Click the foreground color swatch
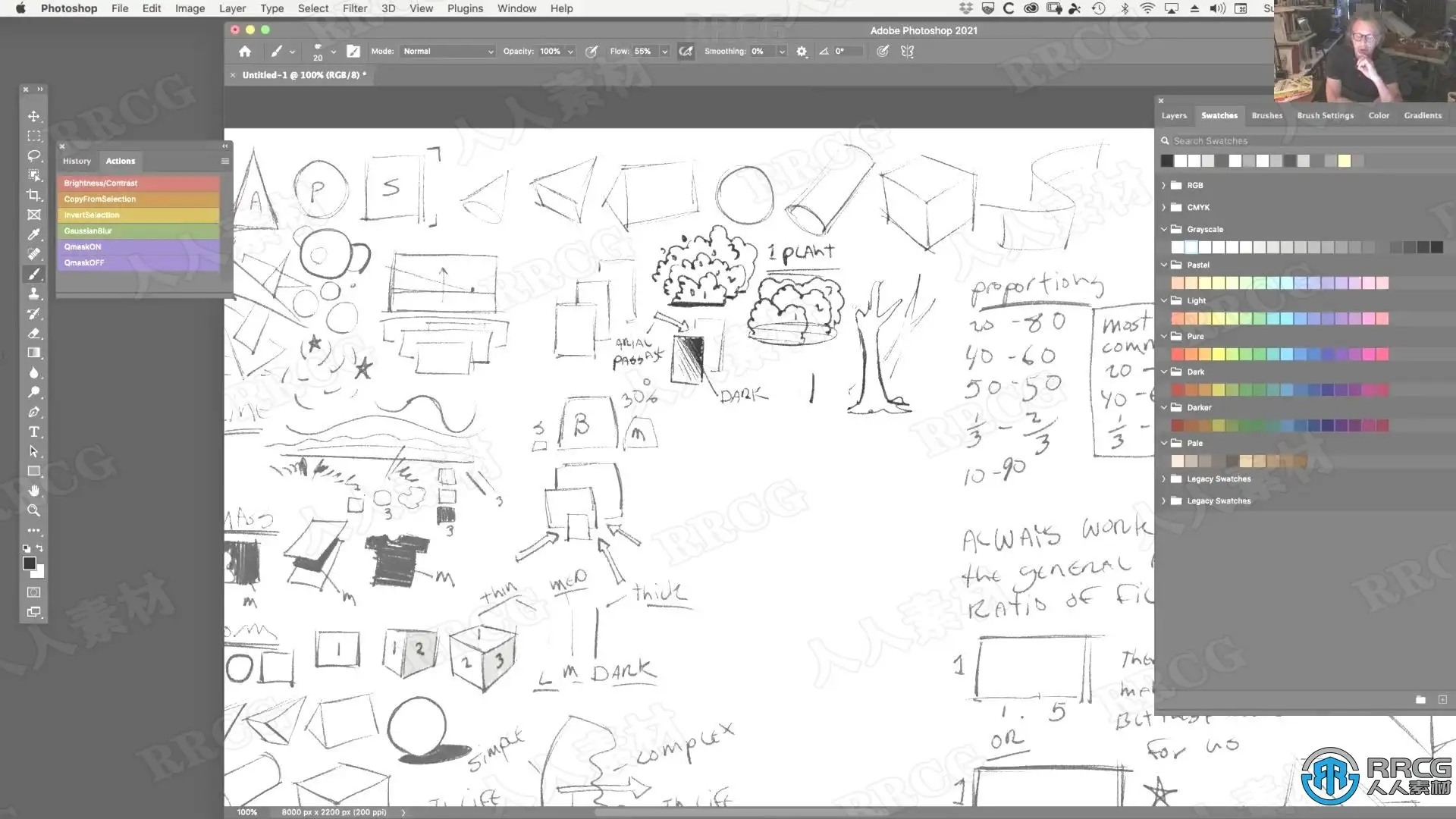 (29, 563)
